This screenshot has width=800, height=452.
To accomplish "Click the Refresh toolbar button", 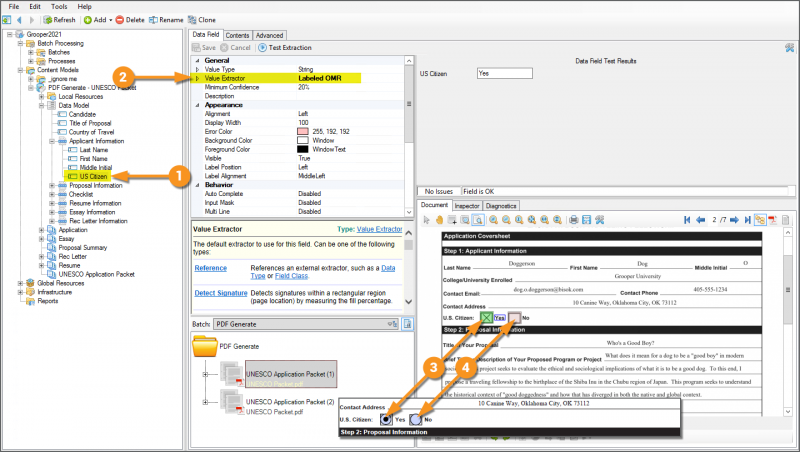I will pos(60,20).
